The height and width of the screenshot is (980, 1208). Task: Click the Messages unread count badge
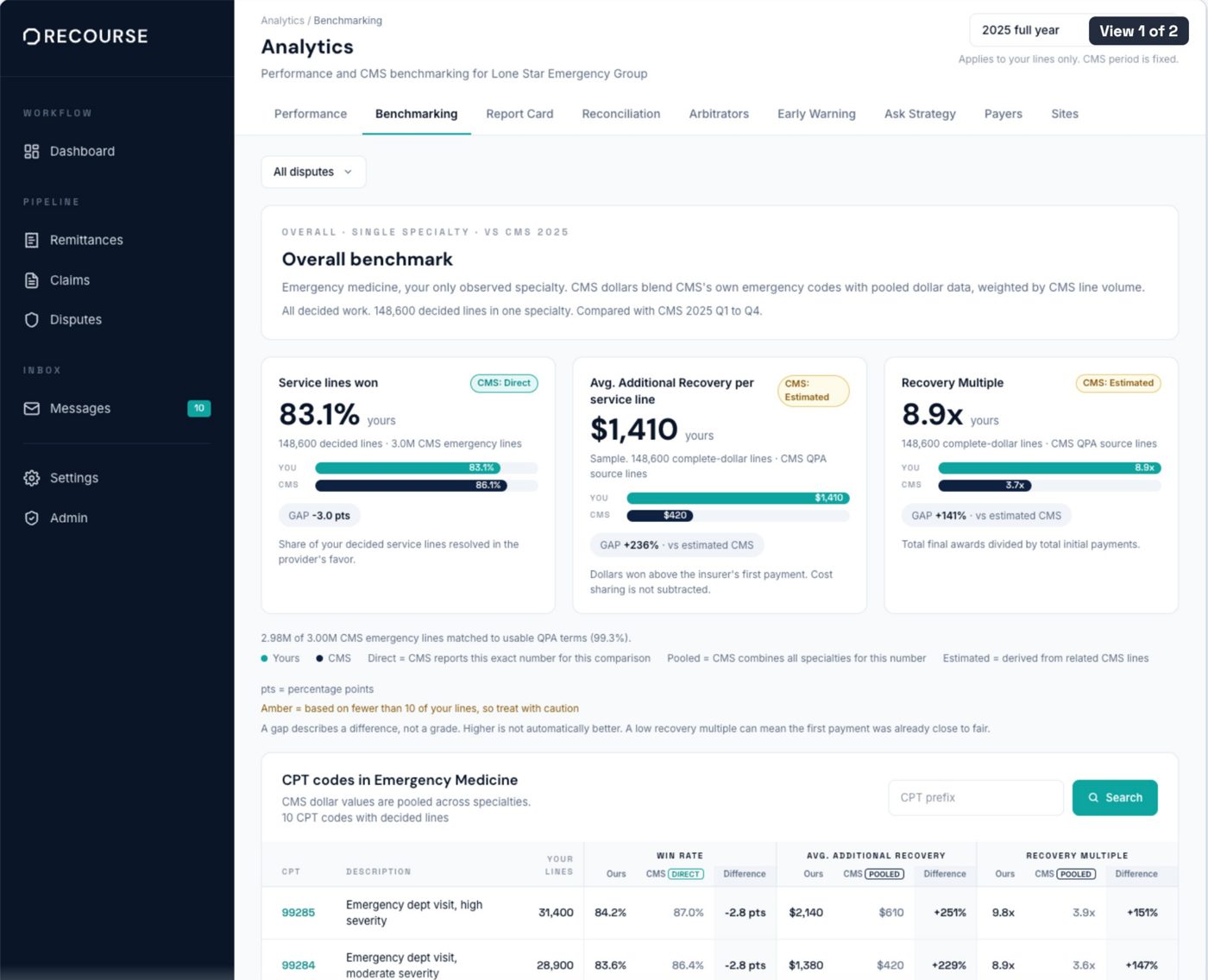(199, 408)
